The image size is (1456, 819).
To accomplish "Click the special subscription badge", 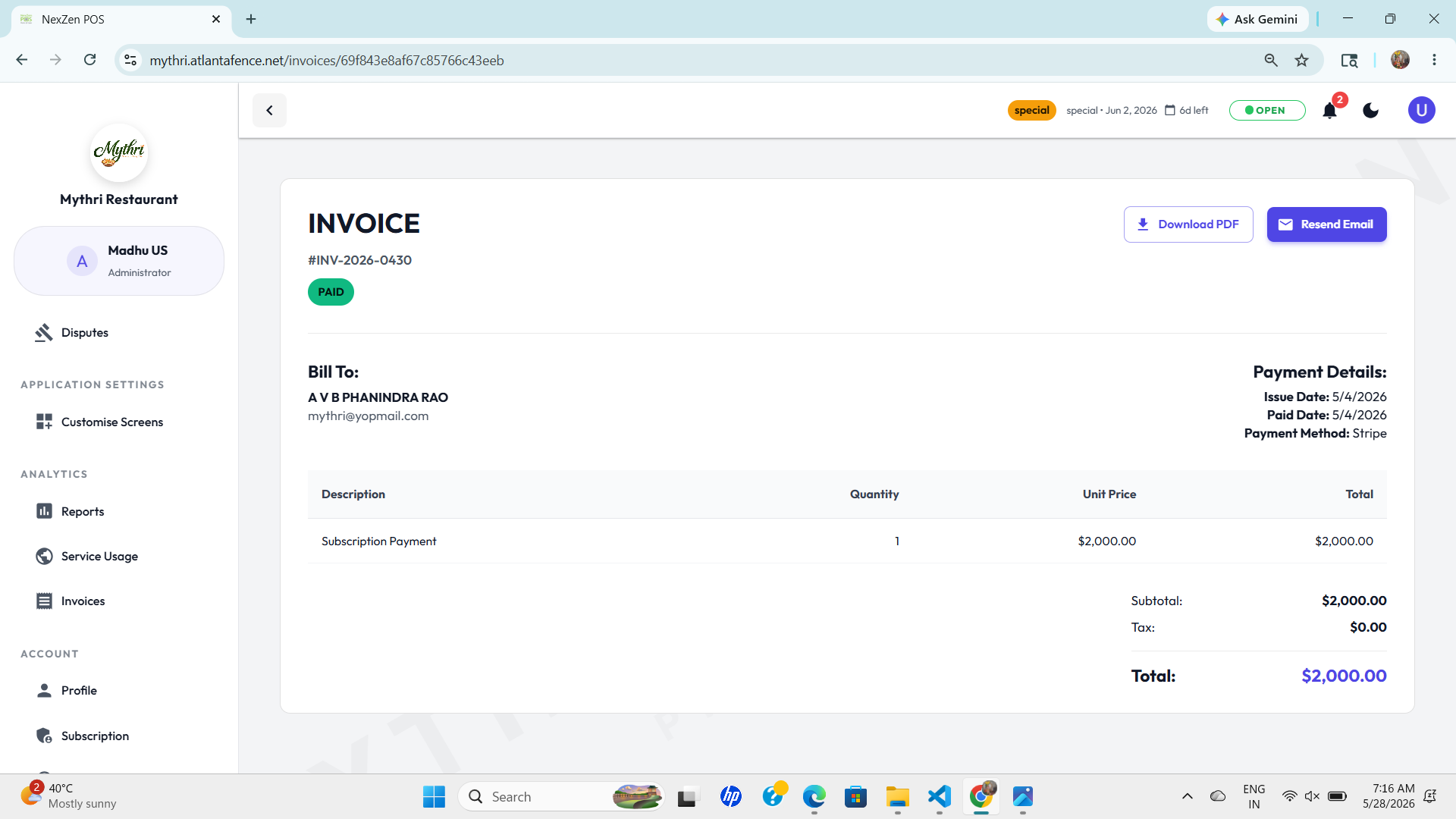I will point(1031,111).
